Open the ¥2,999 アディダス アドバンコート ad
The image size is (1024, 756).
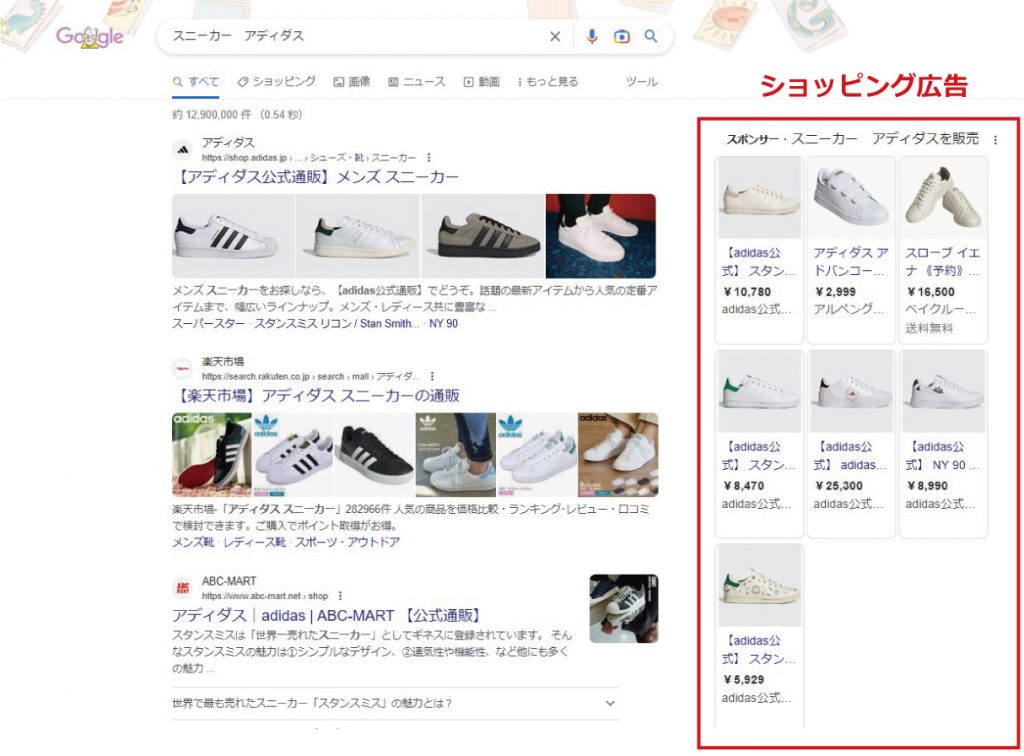click(851, 249)
